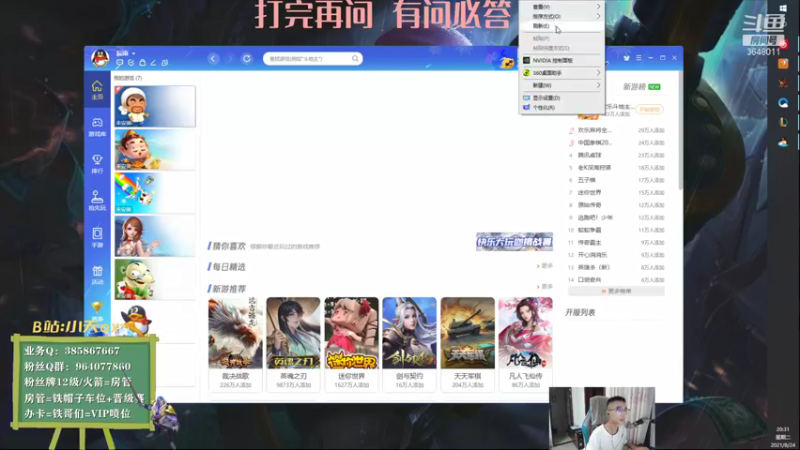Go forward with the right arrow button
The width and height of the screenshot is (800, 450).
[x=230, y=59]
